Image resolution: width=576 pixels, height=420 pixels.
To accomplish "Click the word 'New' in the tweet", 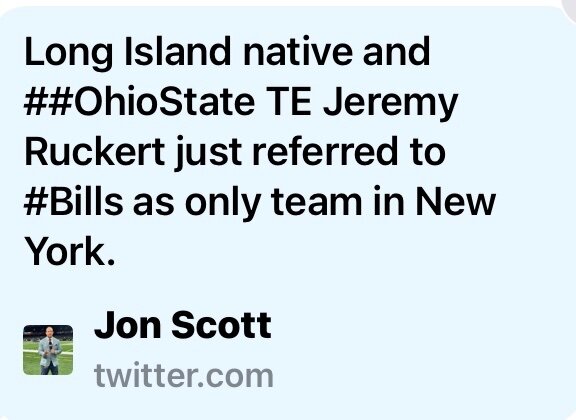I will [456, 202].
